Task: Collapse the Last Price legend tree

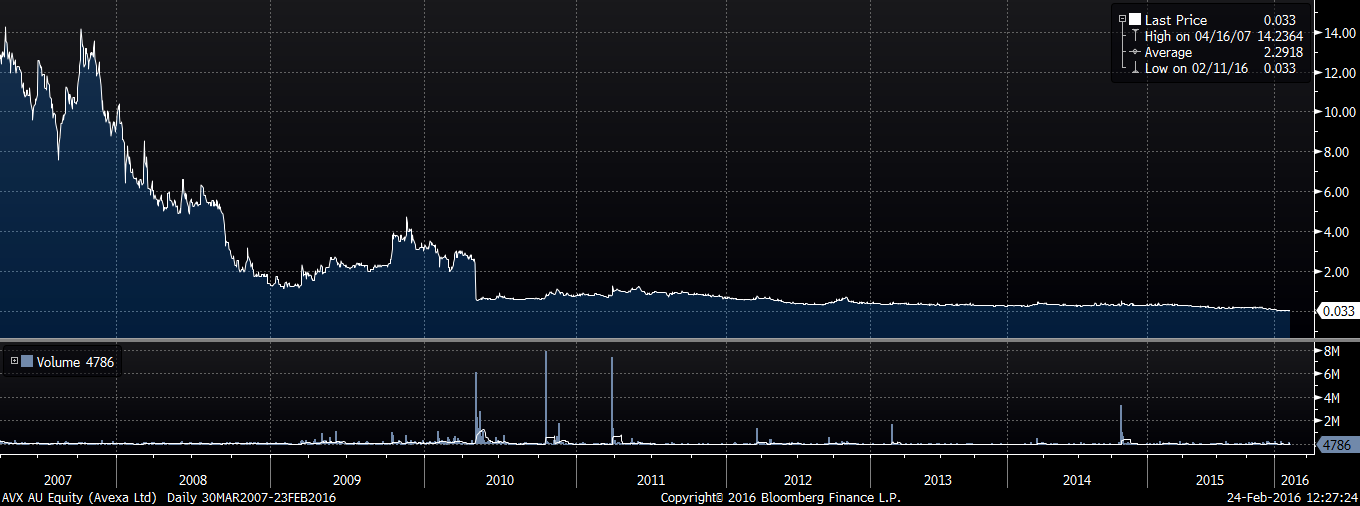Action: click(x=1122, y=19)
